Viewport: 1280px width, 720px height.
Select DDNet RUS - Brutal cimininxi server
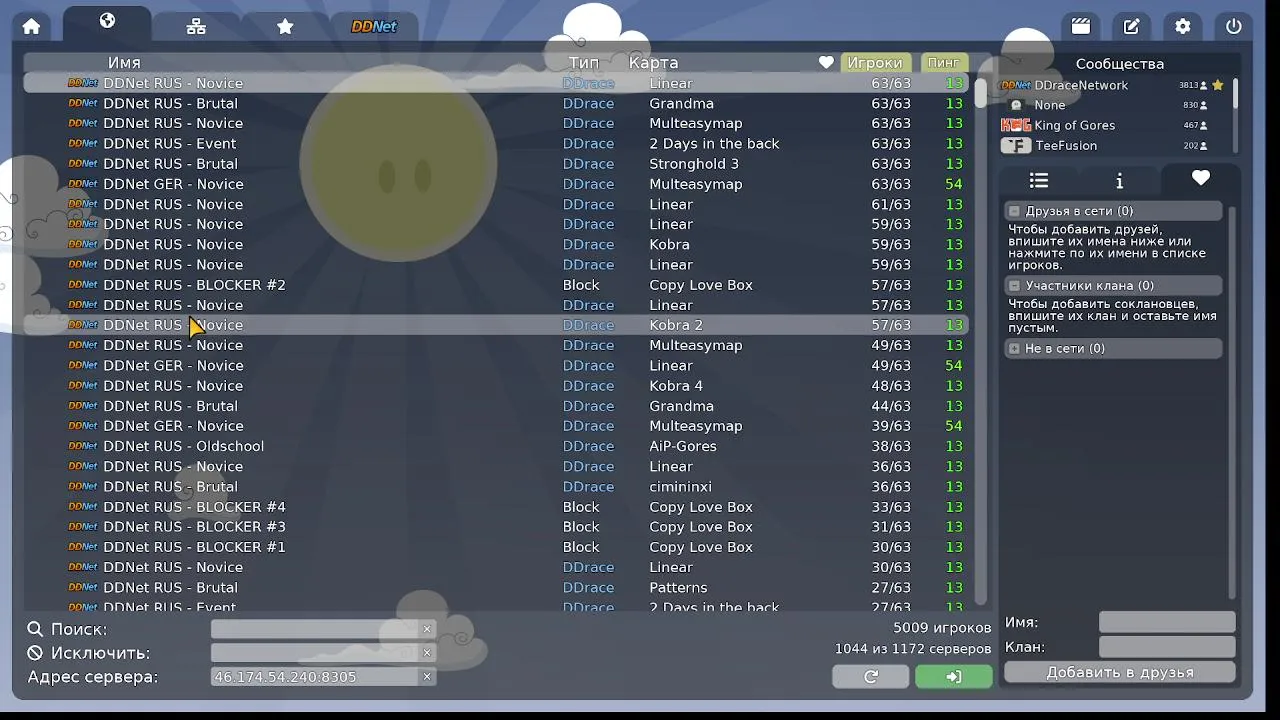click(496, 487)
